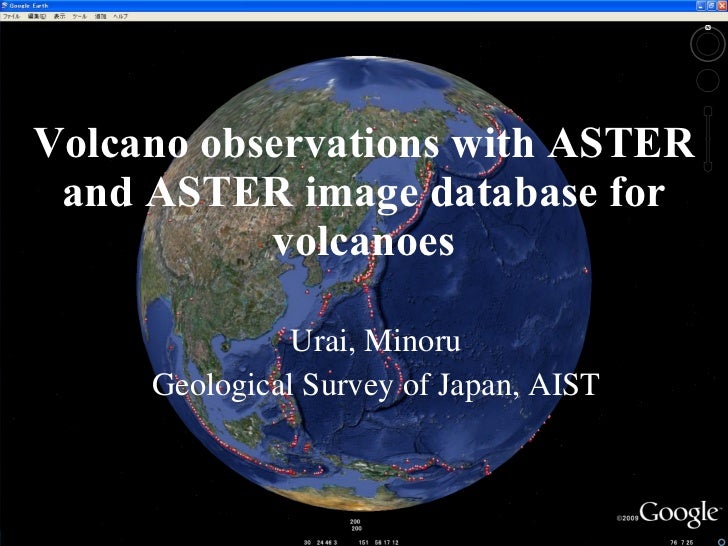Click the N north marker on the compass
Viewport: 728px width, 546px height.
pos(708,28)
